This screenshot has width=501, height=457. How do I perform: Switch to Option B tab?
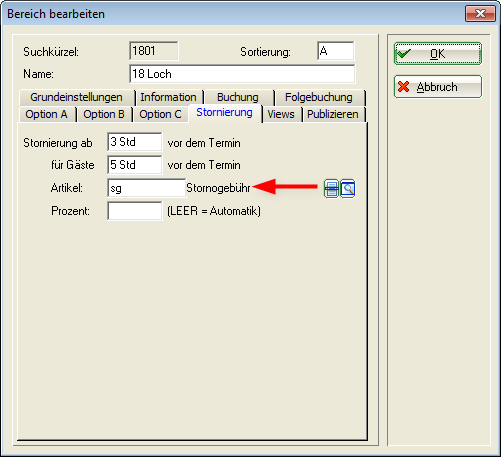click(104, 114)
